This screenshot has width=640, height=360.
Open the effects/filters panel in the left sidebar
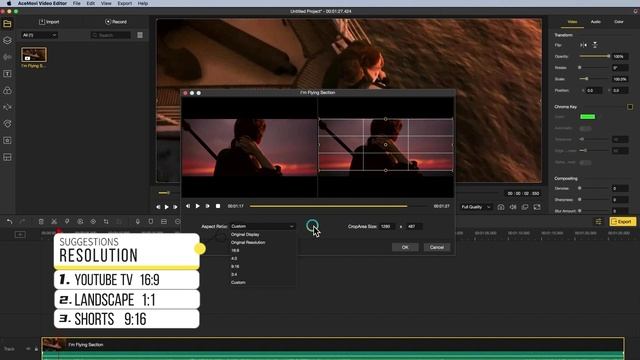pos(7,91)
